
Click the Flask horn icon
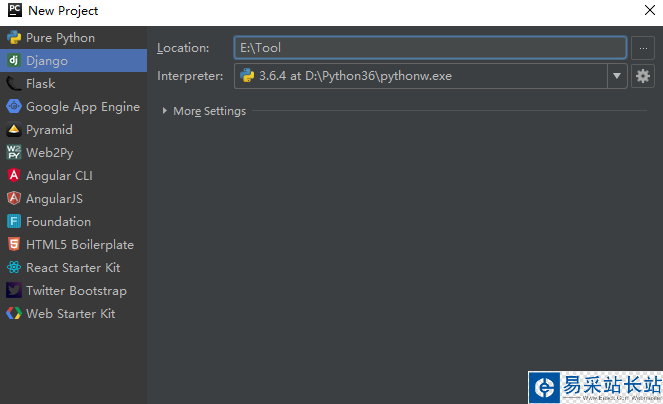(14, 83)
